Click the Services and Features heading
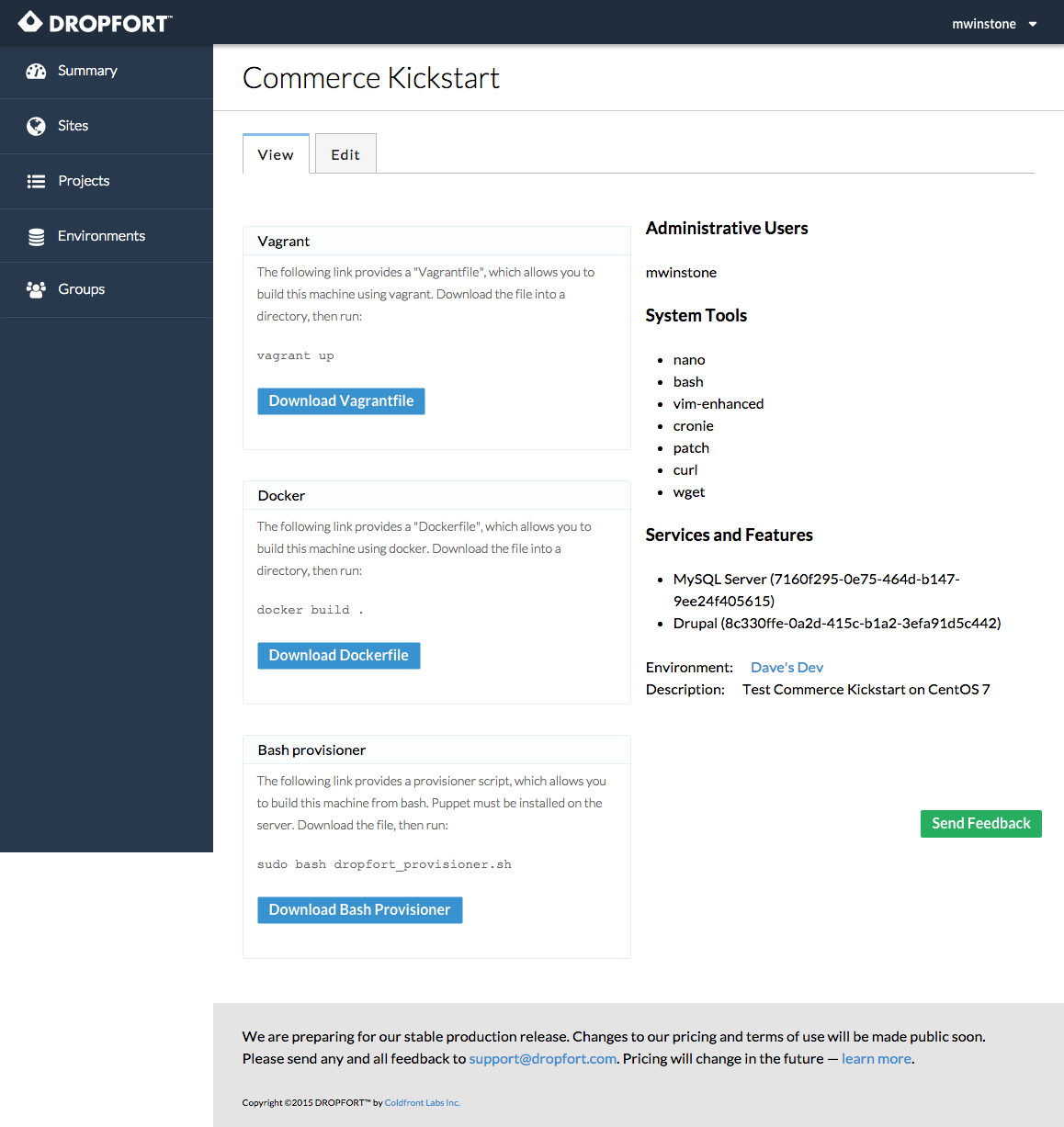 (730, 535)
